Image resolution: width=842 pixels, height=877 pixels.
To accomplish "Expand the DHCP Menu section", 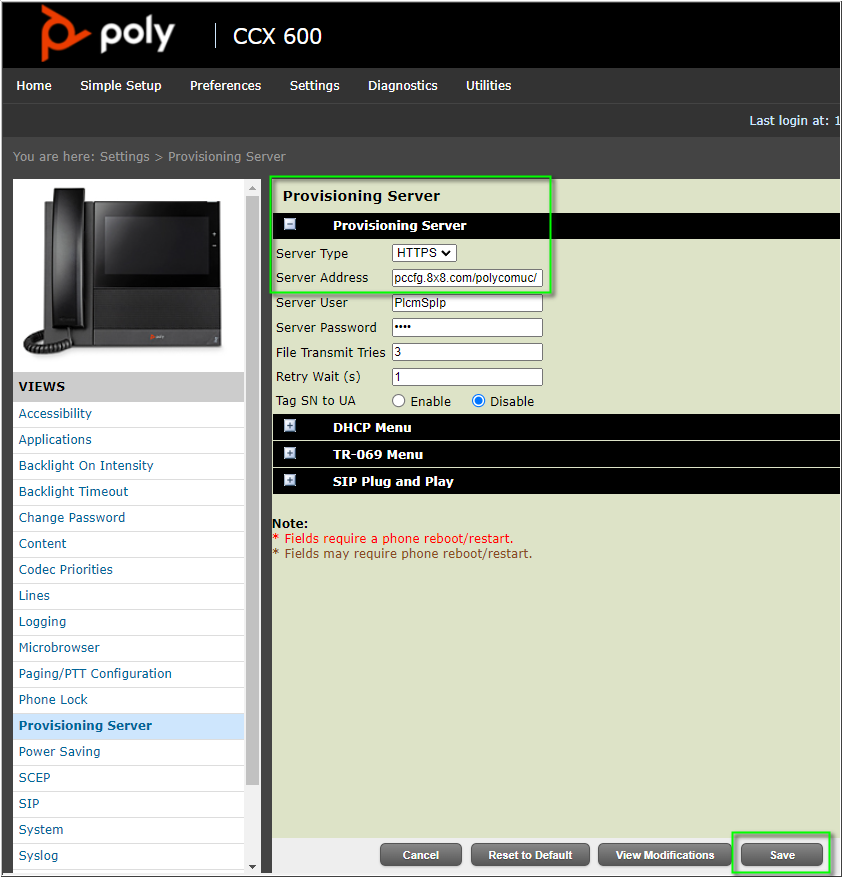I will 288,427.
